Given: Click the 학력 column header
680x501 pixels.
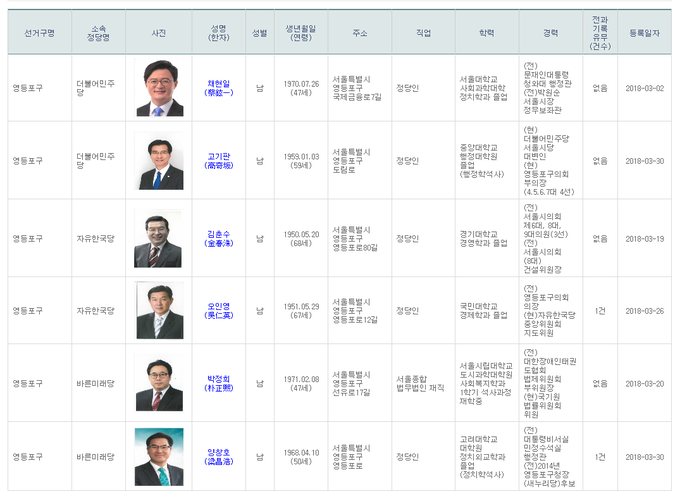Looking at the screenshot, I should click(x=486, y=33).
